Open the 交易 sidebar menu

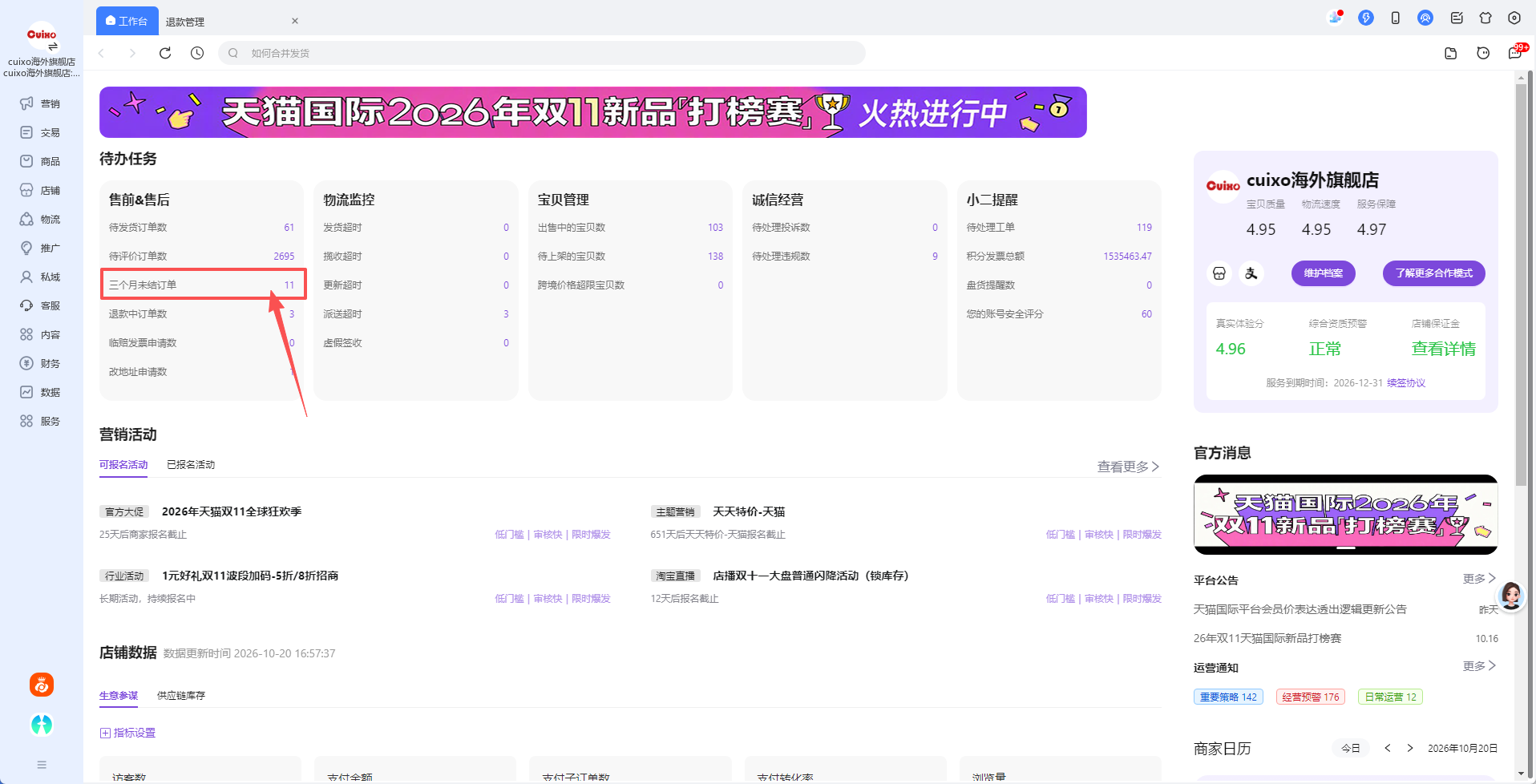point(41,132)
